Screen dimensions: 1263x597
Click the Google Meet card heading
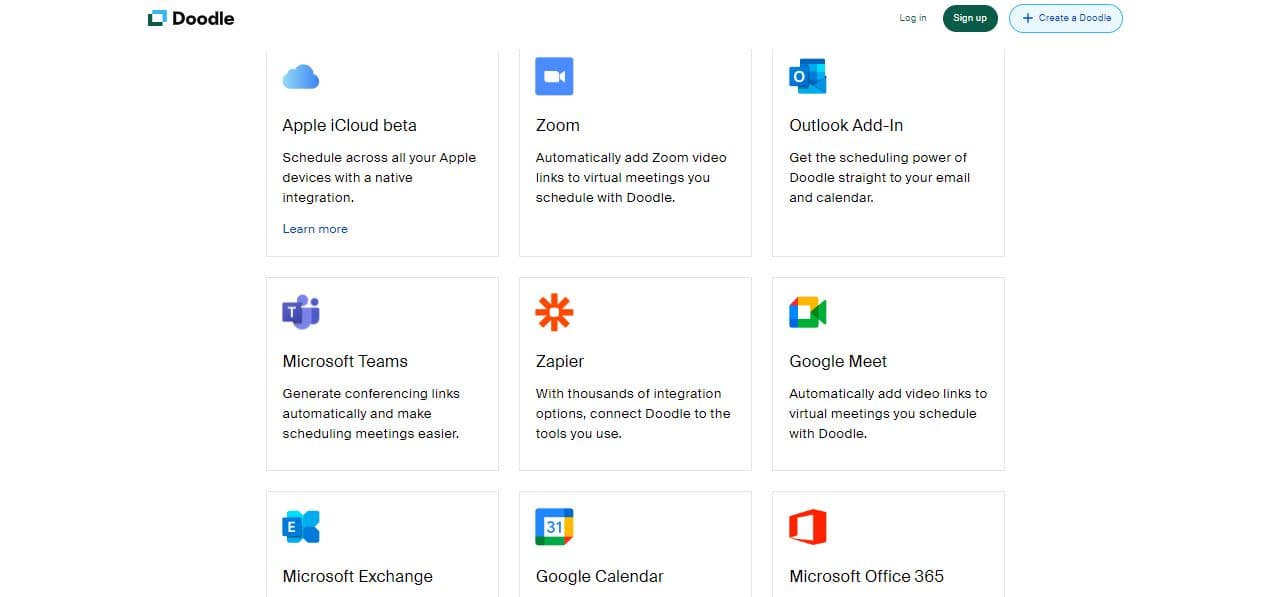point(838,361)
